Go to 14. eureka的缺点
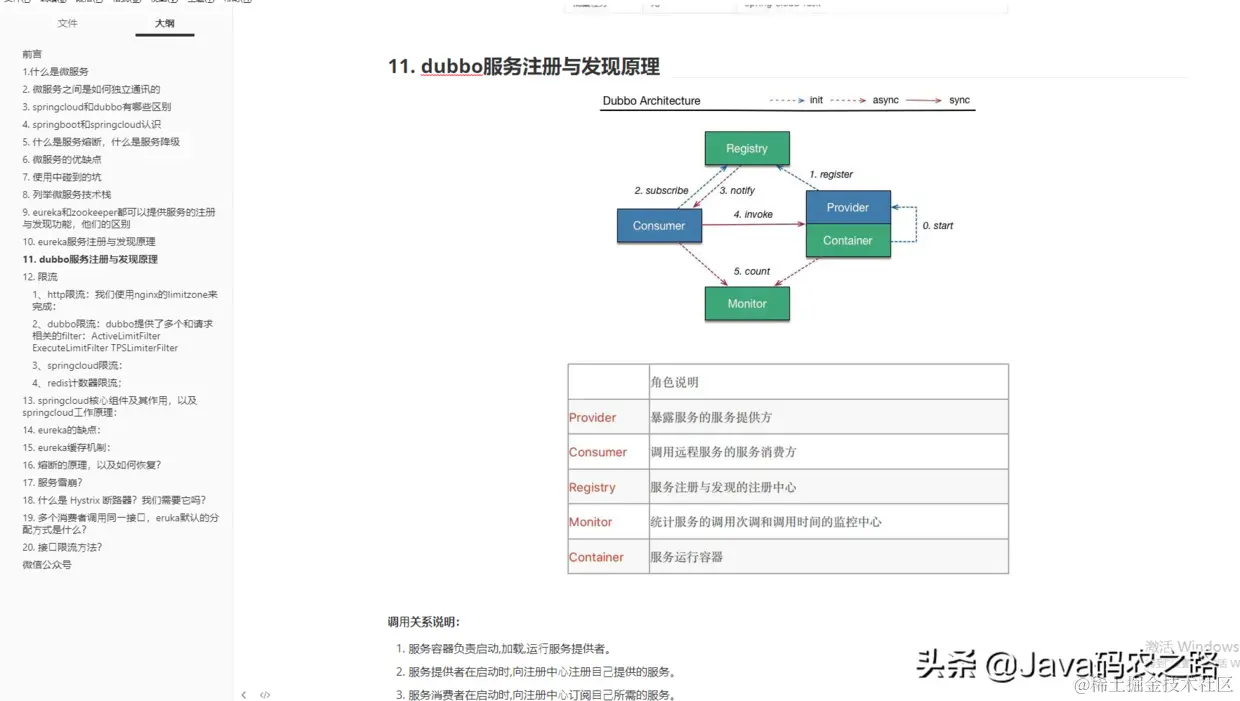 pyautogui.click(x=61, y=429)
